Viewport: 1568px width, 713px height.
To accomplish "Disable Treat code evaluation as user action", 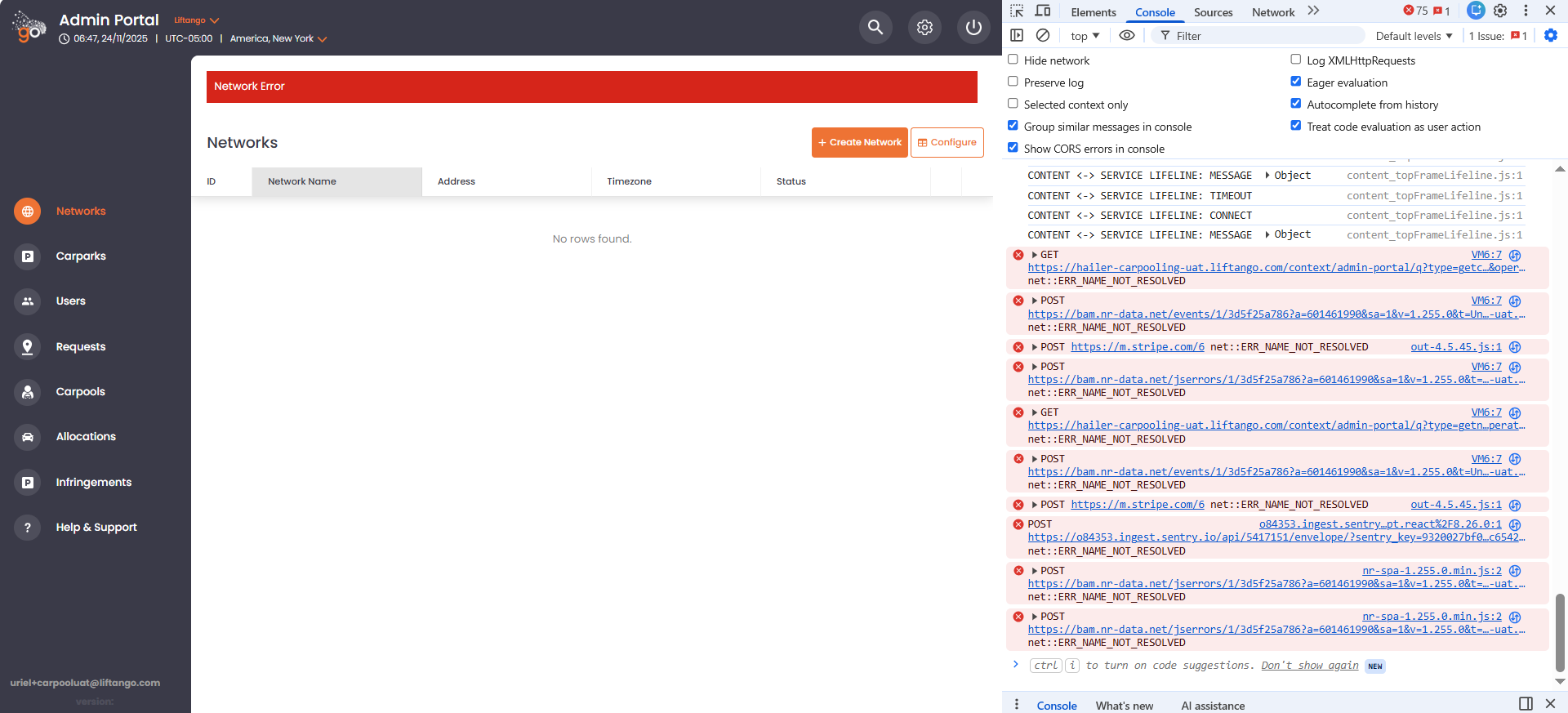I will [1295, 126].
